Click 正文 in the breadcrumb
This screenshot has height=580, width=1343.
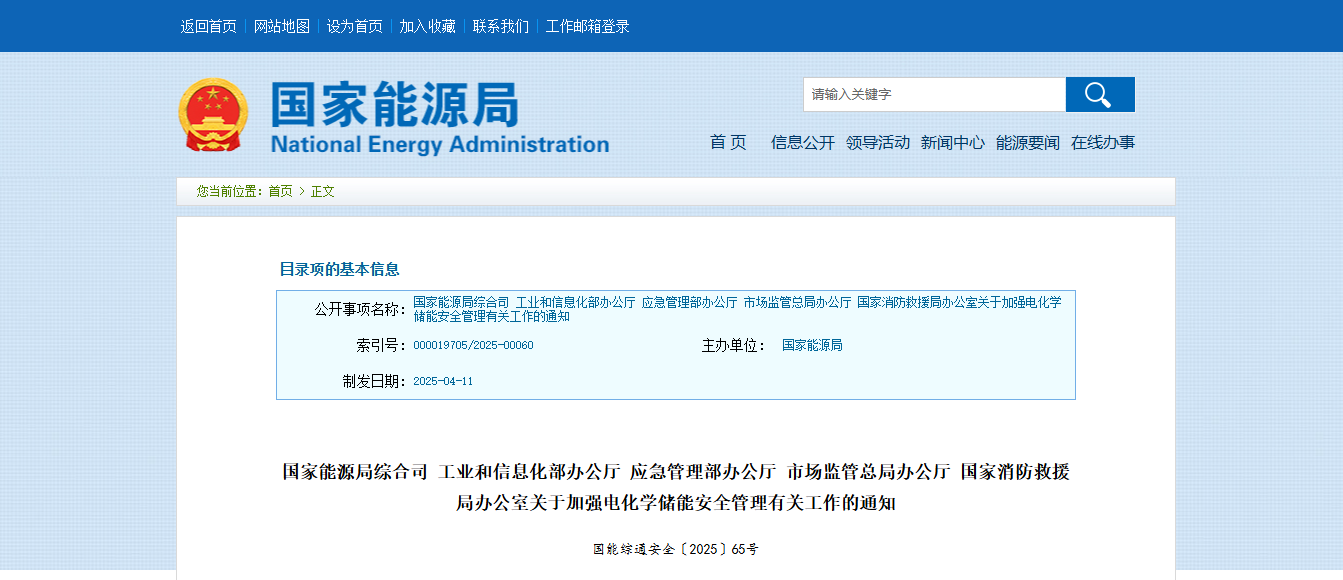pos(322,191)
